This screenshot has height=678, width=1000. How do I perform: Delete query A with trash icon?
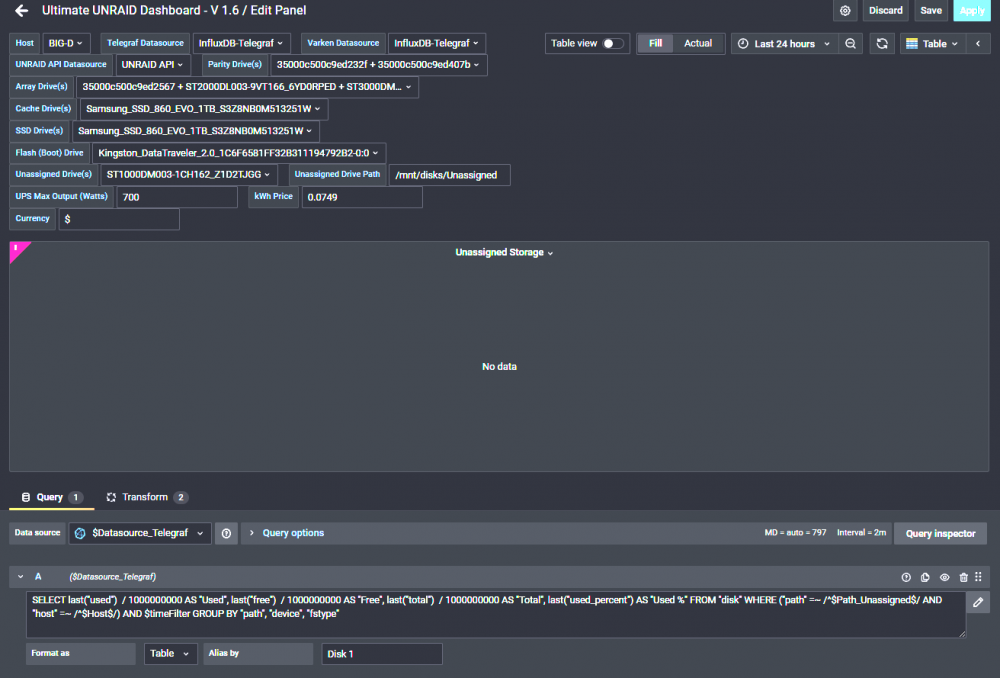(x=964, y=577)
